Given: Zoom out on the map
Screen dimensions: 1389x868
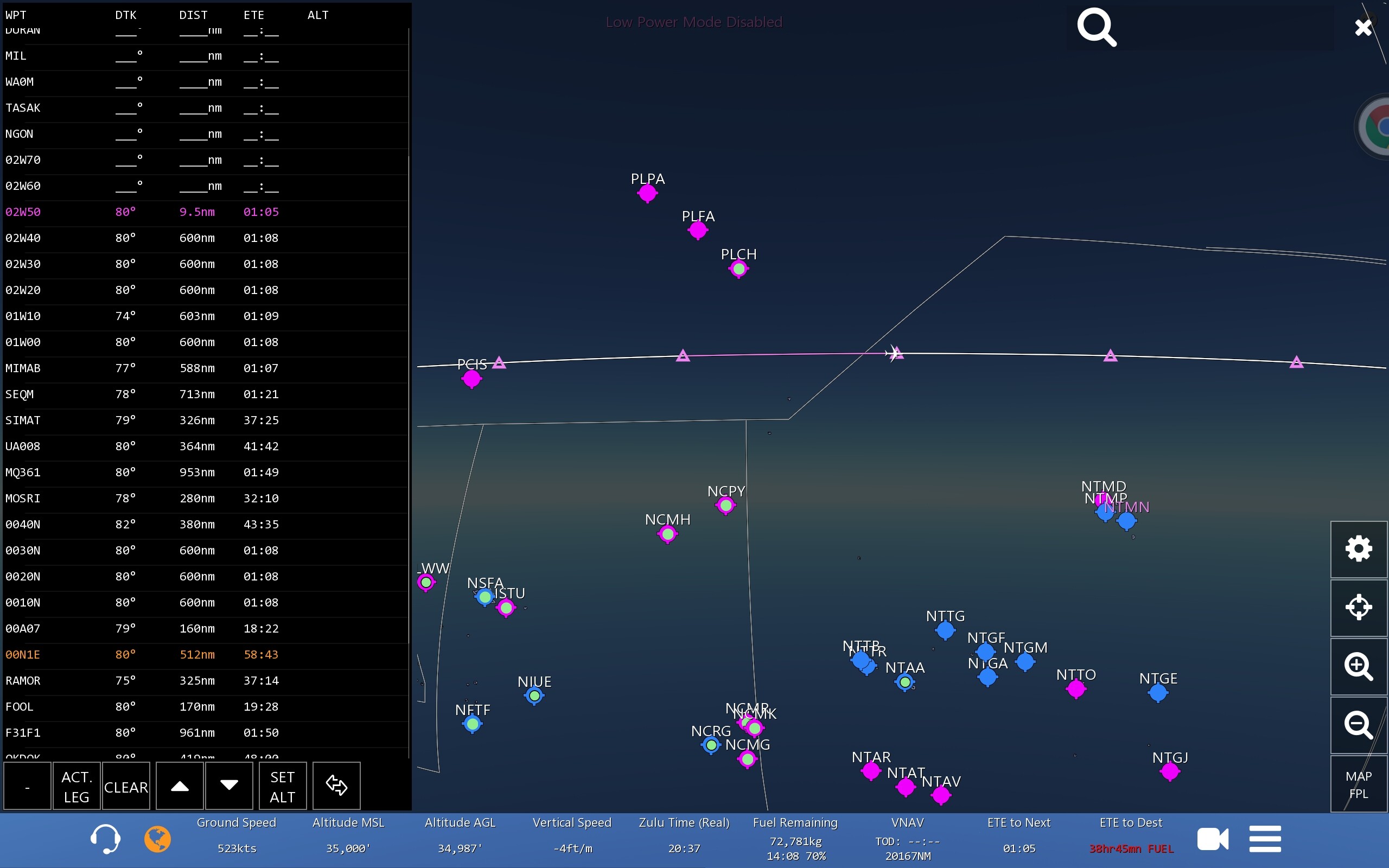Looking at the screenshot, I should (x=1358, y=724).
